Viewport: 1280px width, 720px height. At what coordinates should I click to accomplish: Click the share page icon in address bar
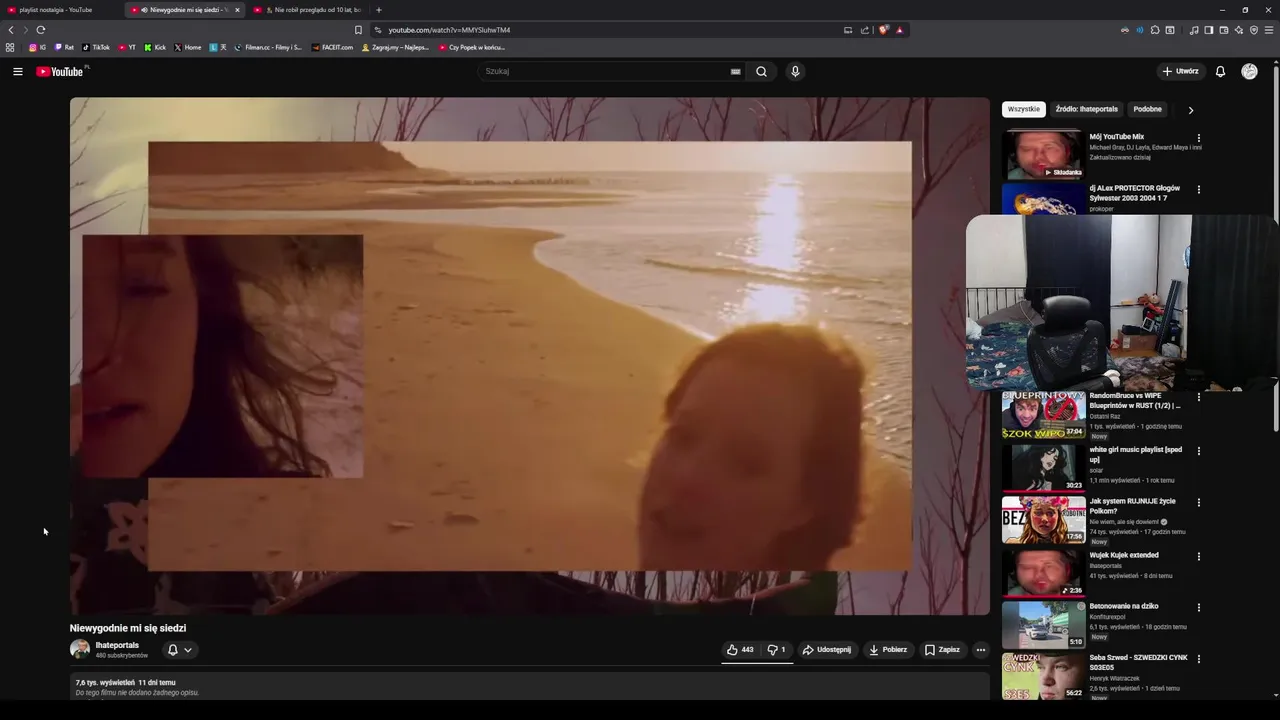(865, 30)
